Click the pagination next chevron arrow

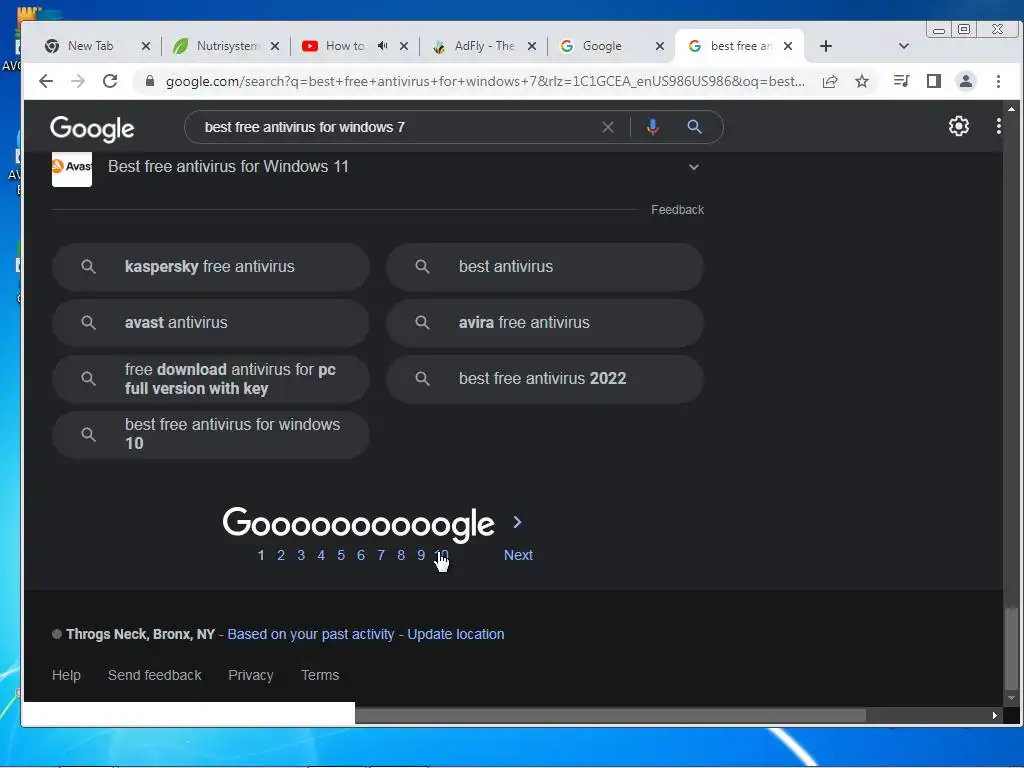[517, 522]
